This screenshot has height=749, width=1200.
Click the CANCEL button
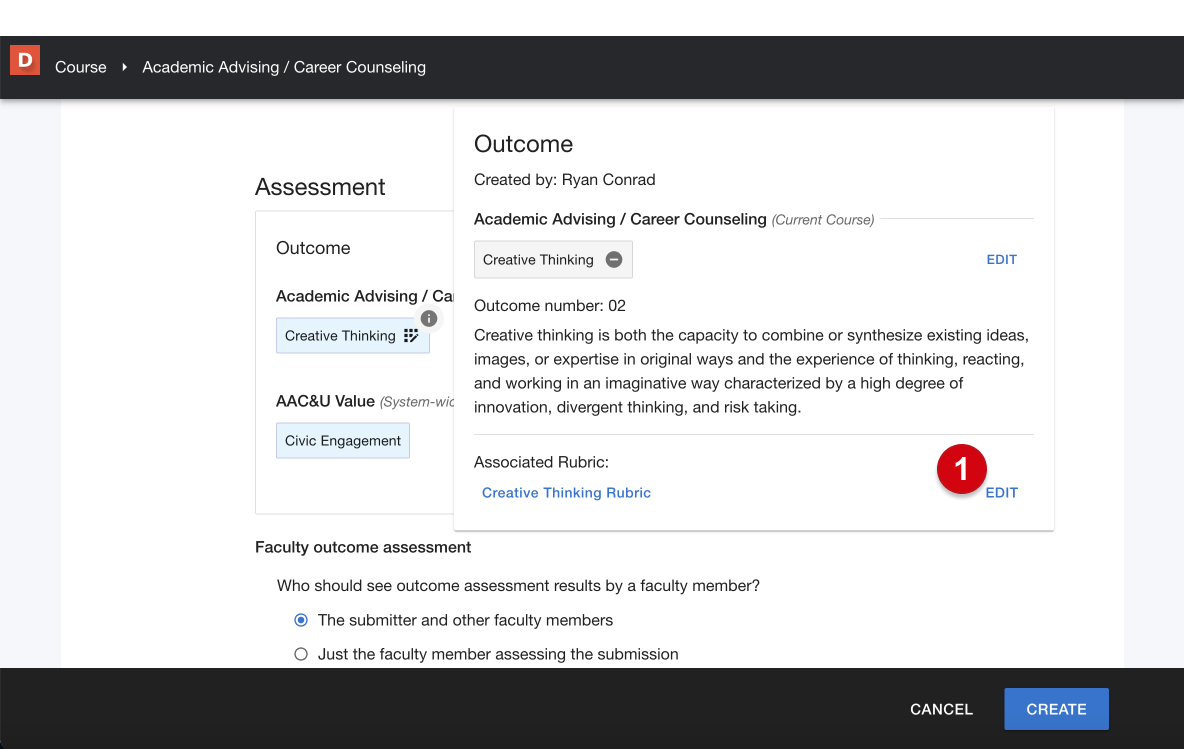click(x=941, y=709)
